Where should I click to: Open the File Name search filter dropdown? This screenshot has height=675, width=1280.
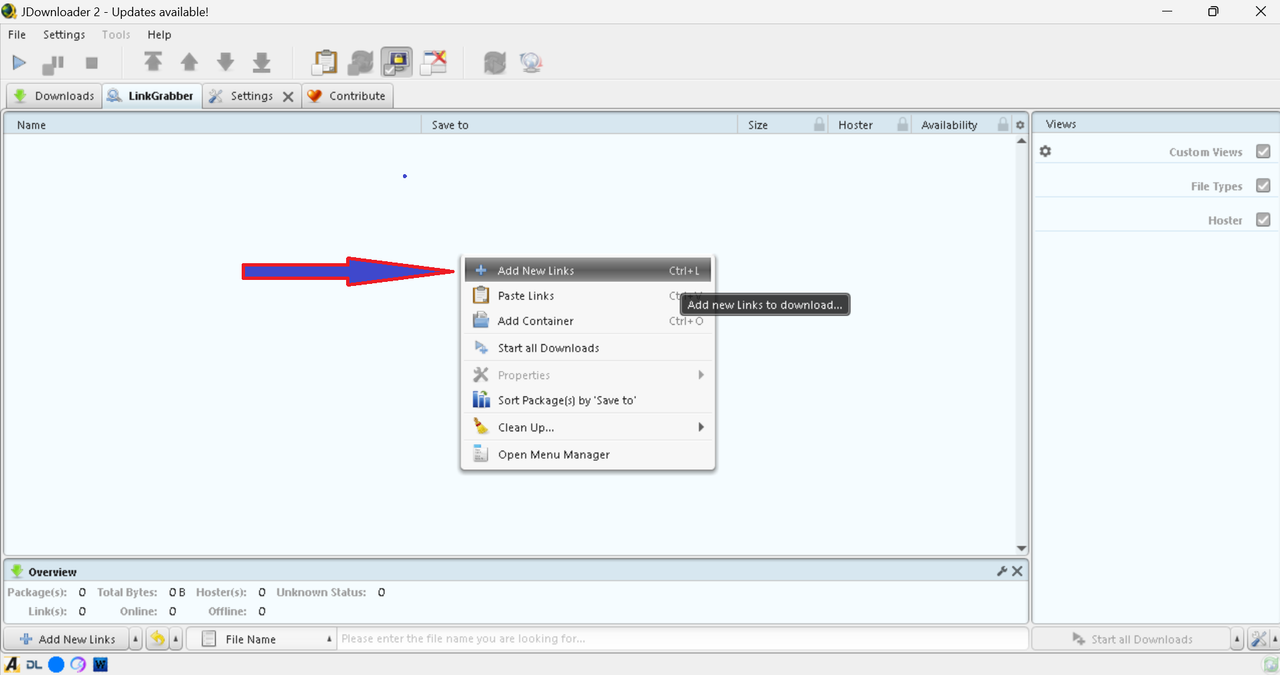pyautogui.click(x=261, y=639)
